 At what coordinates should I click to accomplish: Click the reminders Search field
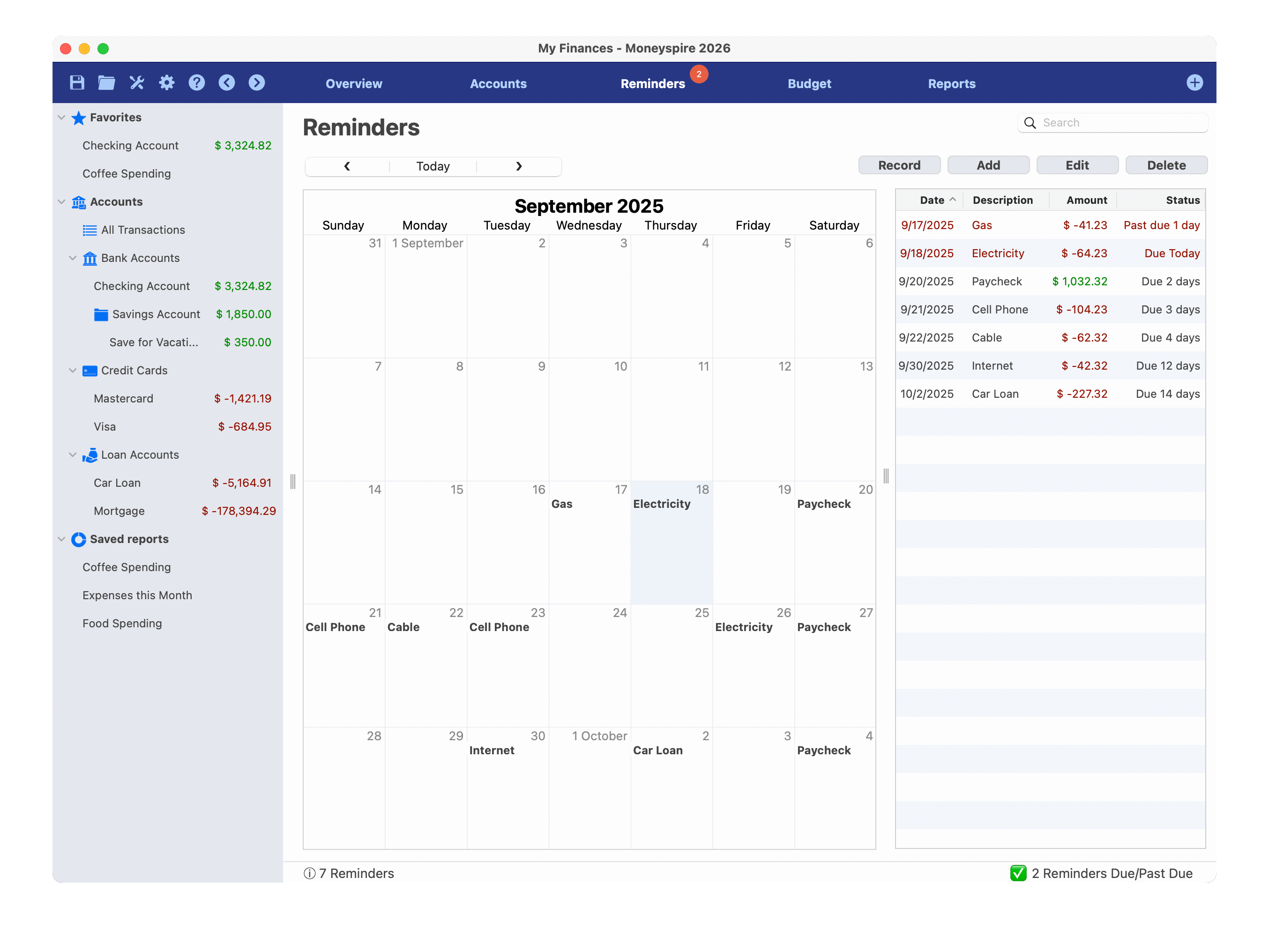(x=1119, y=123)
